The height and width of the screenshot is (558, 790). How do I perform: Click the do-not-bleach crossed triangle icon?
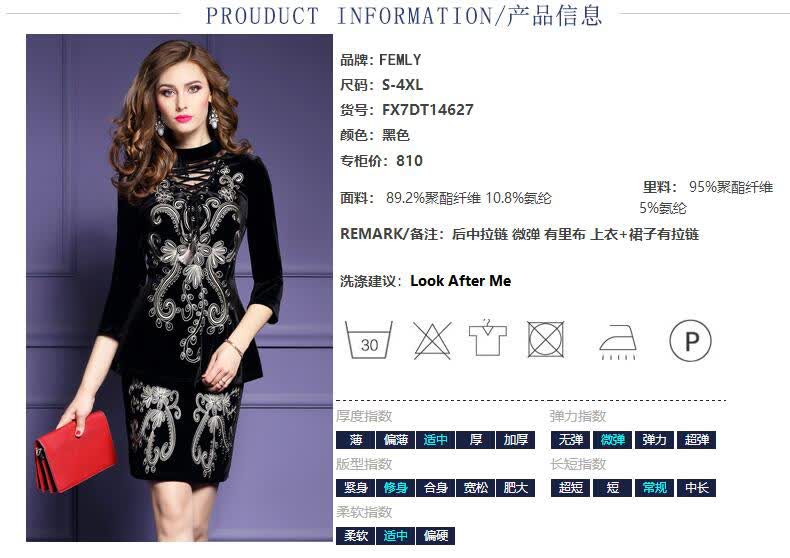(x=432, y=340)
